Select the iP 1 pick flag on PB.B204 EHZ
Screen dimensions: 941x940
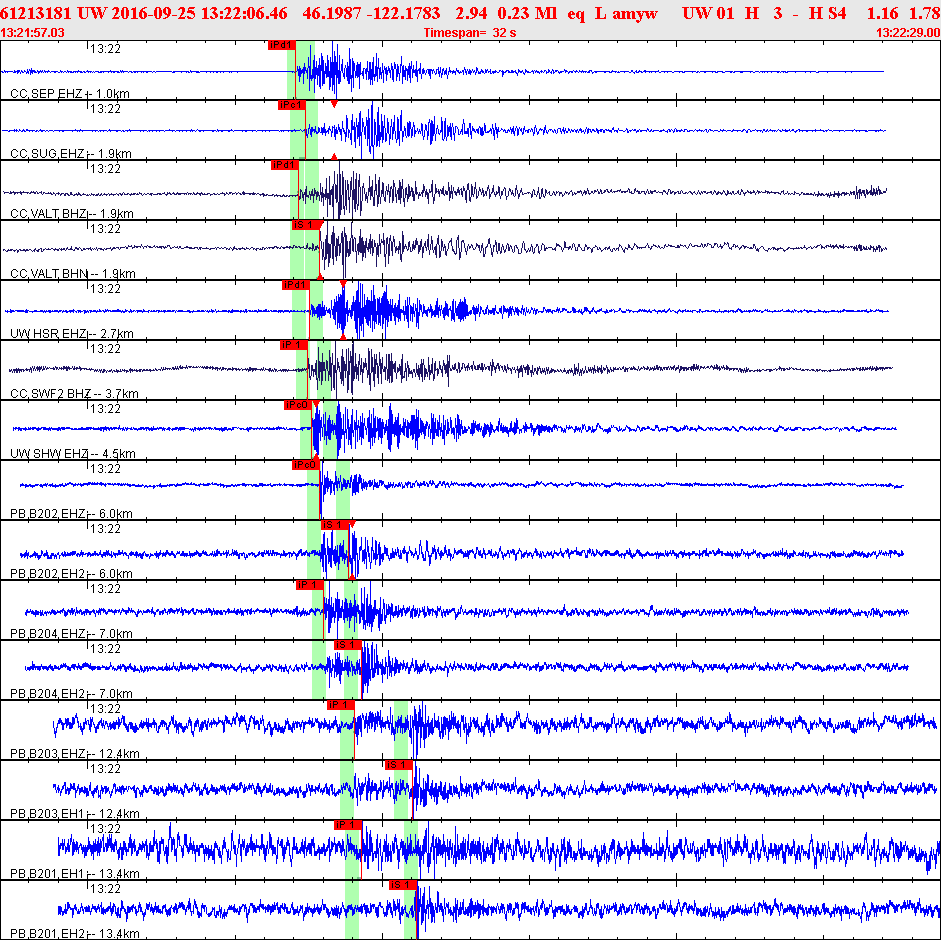pos(310,585)
